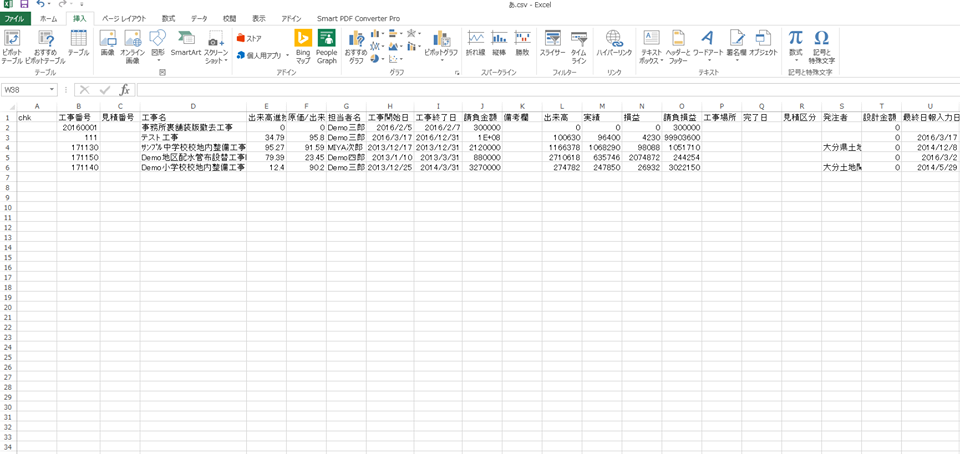Open Recommended Charts (おすすめグラフ)
Image resolution: width=960 pixels, height=454 pixels.
[x=356, y=47]
